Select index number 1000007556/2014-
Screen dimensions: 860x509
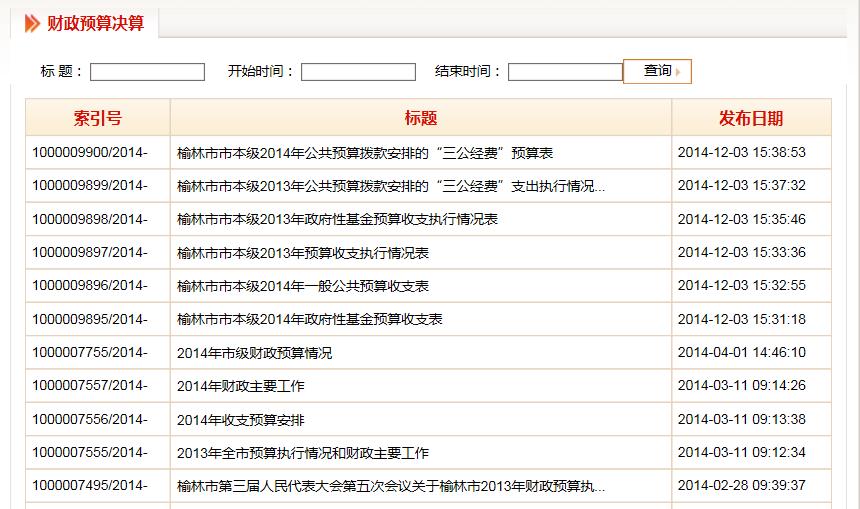(x=90, y=419)
